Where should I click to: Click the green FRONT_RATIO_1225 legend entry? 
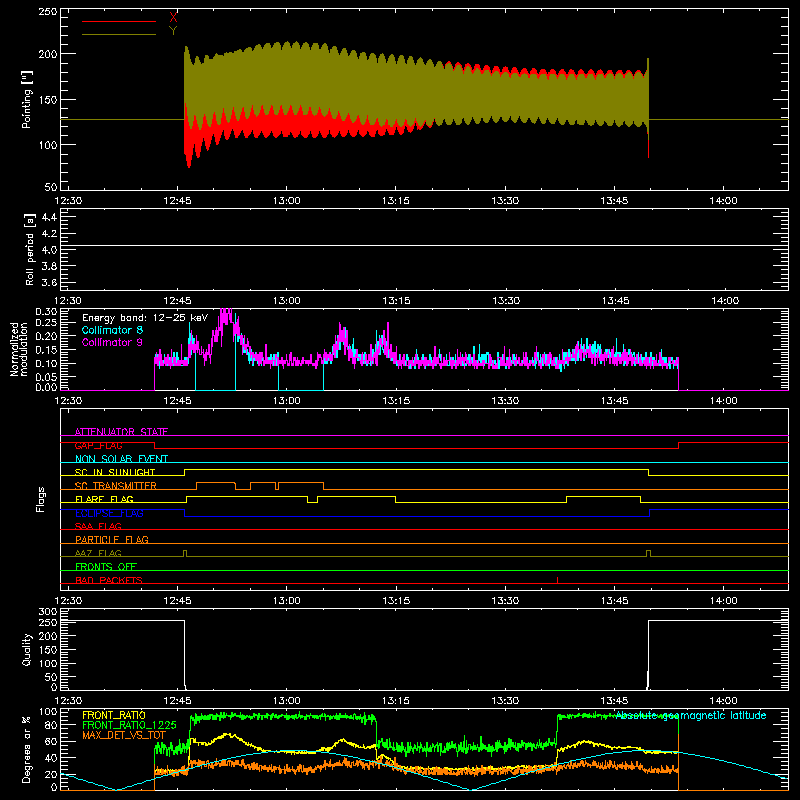tap(129, 725)
